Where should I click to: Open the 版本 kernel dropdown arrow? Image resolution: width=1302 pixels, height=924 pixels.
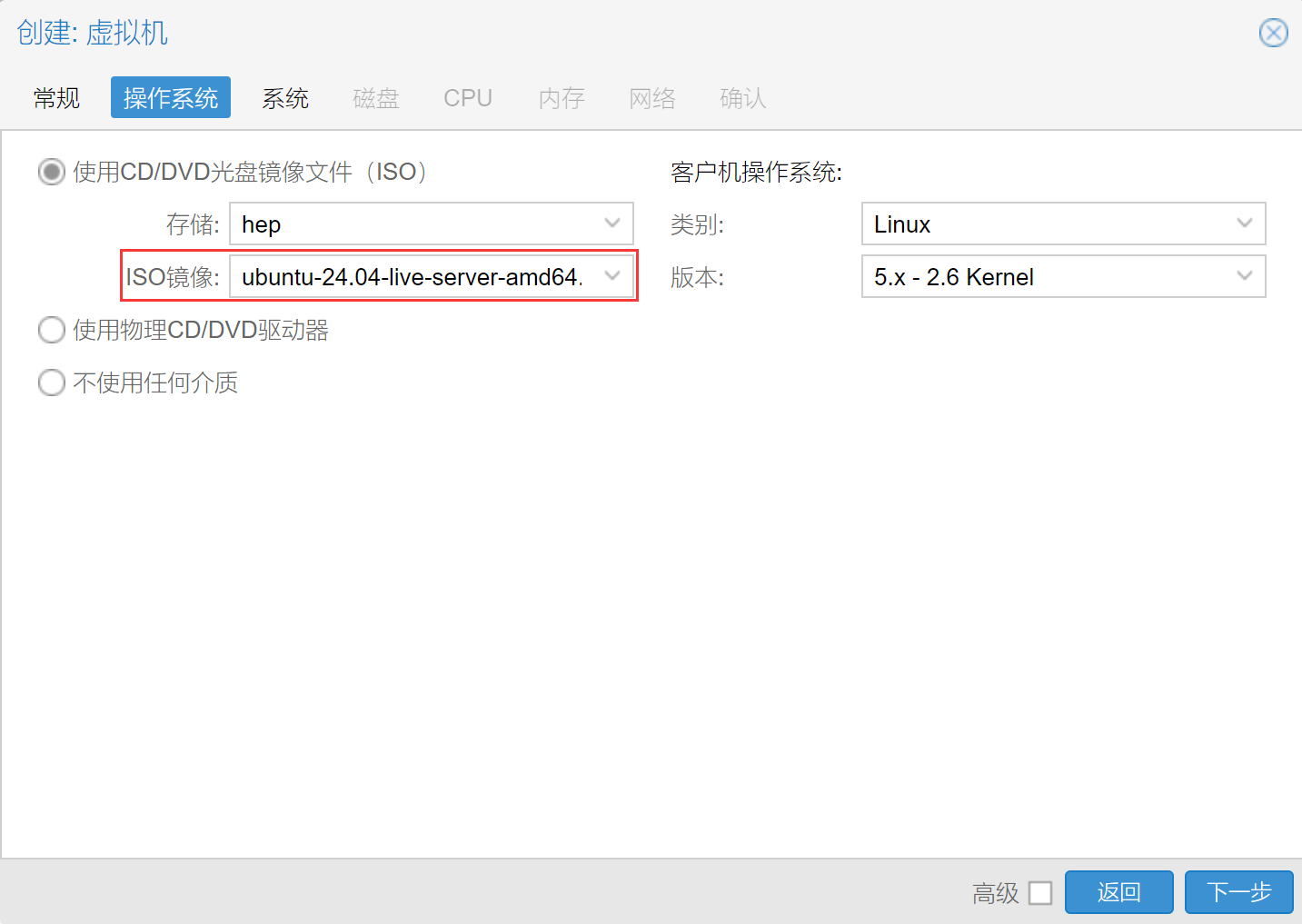coord(1245,276)
